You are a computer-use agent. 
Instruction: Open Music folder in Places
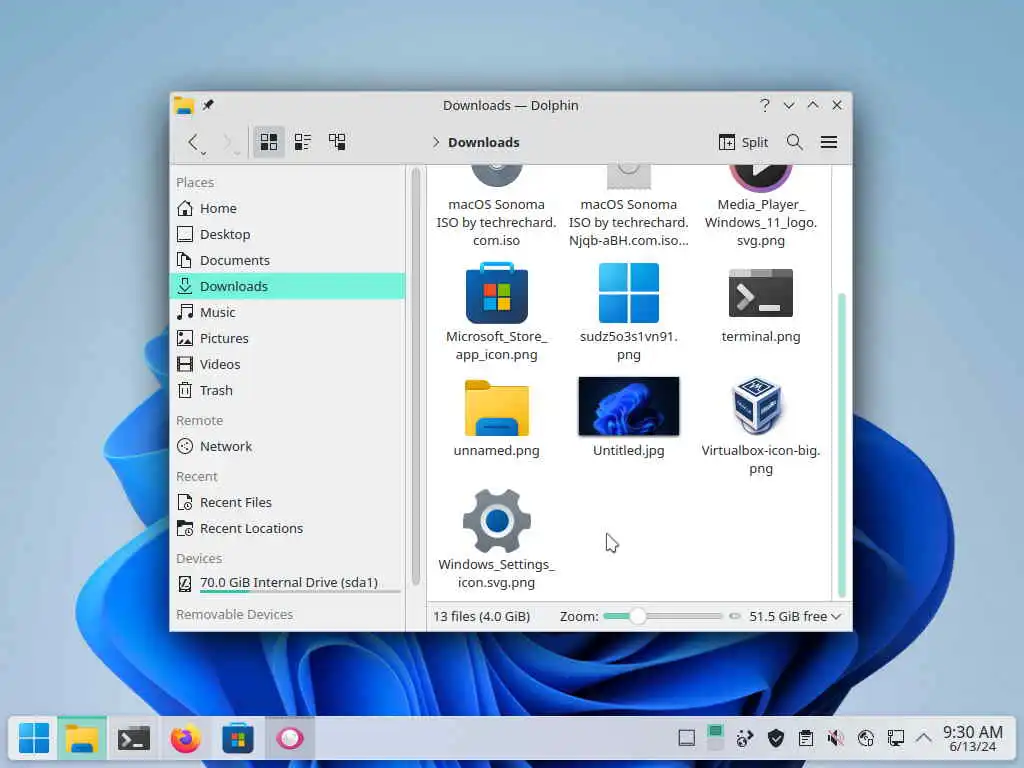(287, 312)
